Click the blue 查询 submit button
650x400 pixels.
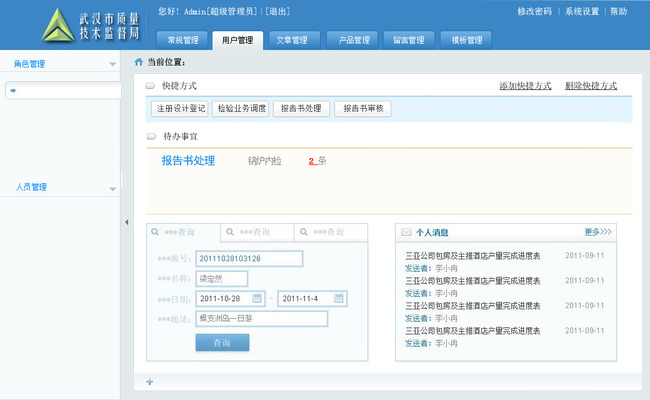[223, 343]
